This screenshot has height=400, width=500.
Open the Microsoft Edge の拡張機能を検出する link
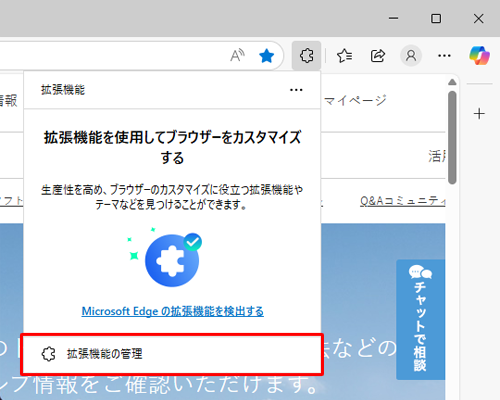click(173, 311)
